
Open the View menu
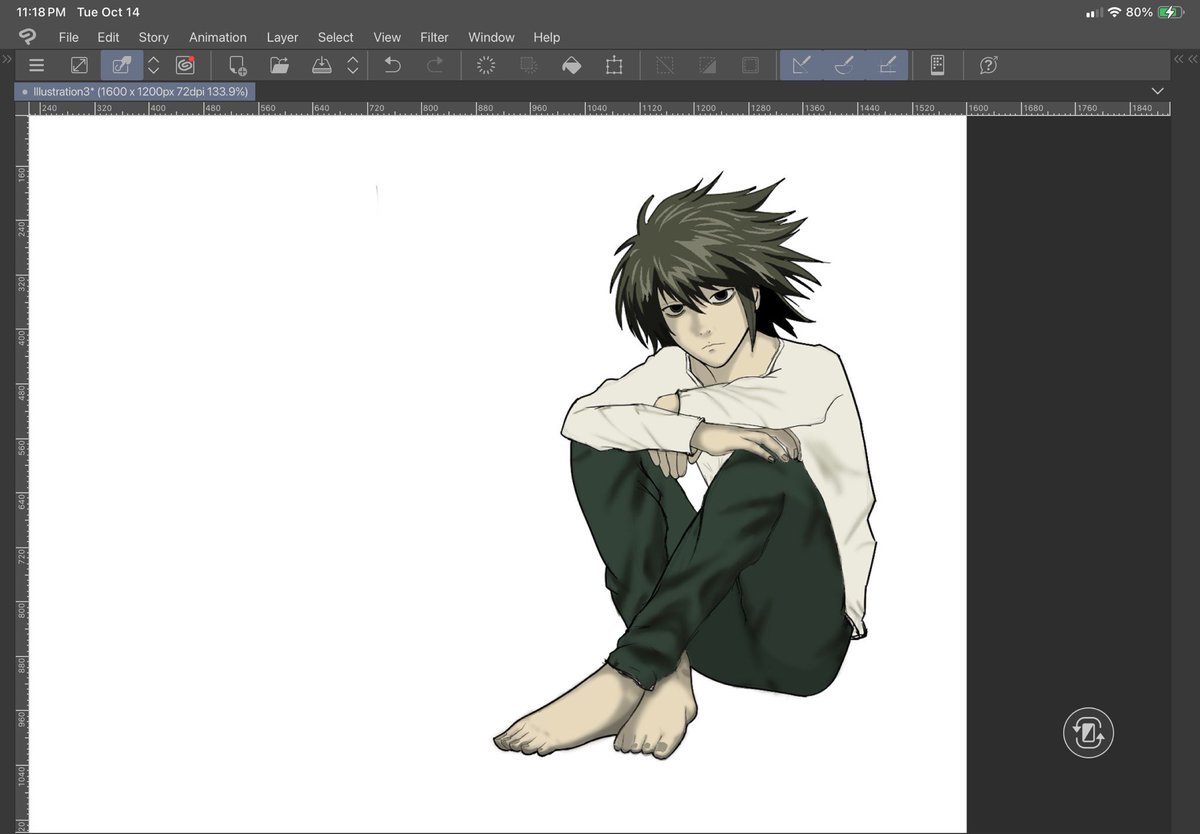click(x=387, y=37)
